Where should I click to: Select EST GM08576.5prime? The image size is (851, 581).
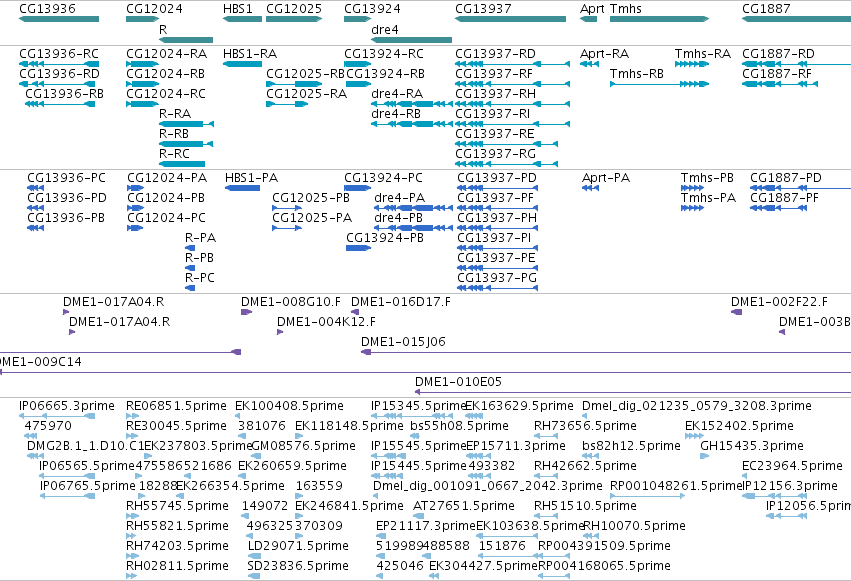pyautogui.click(x=303, y=446)
